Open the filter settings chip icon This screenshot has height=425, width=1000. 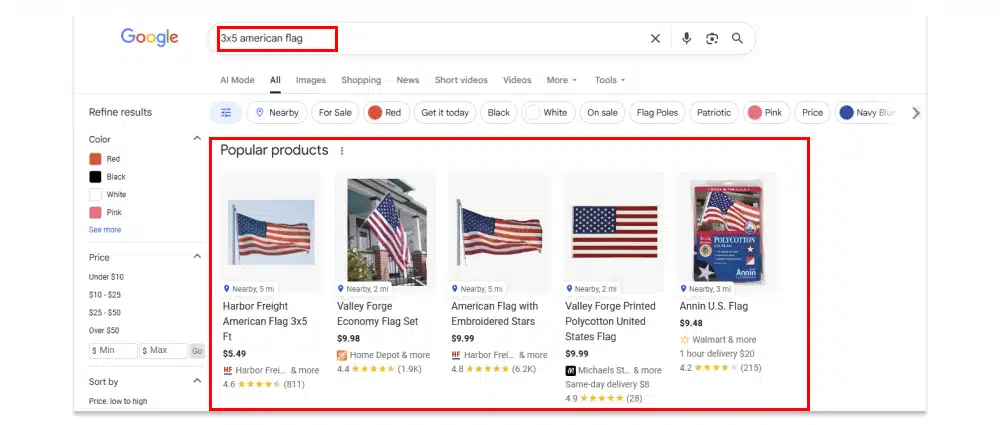226,113
